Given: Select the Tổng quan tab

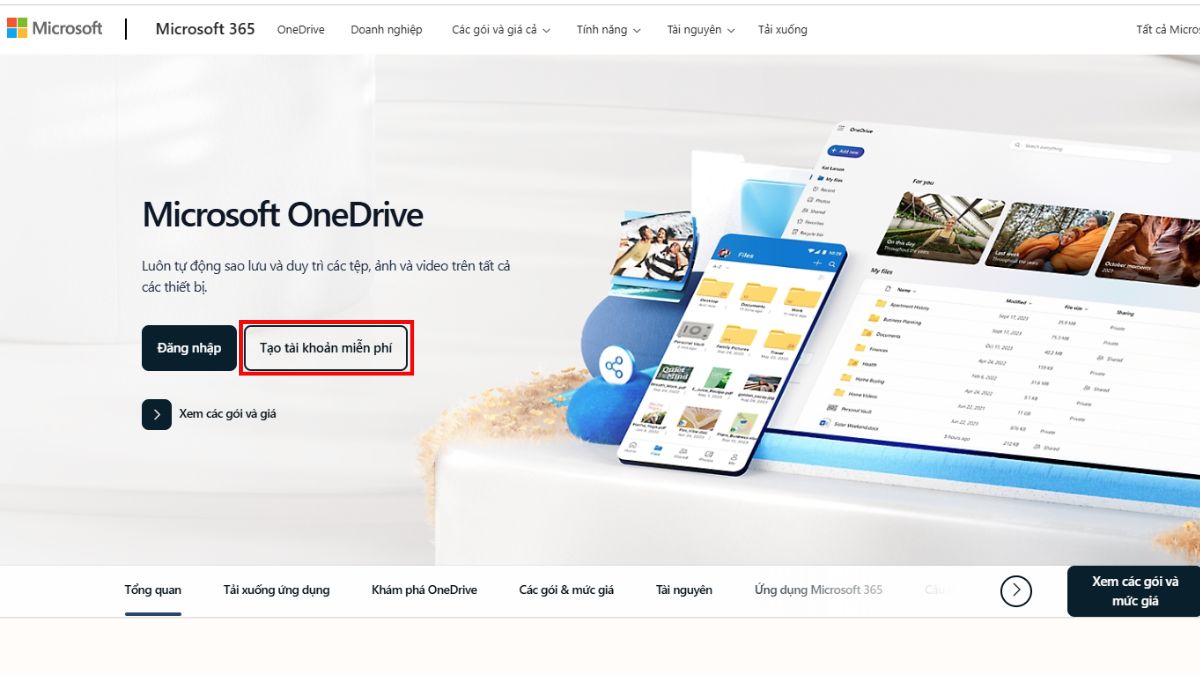Looking at the screenshot, I should [153, 590].
